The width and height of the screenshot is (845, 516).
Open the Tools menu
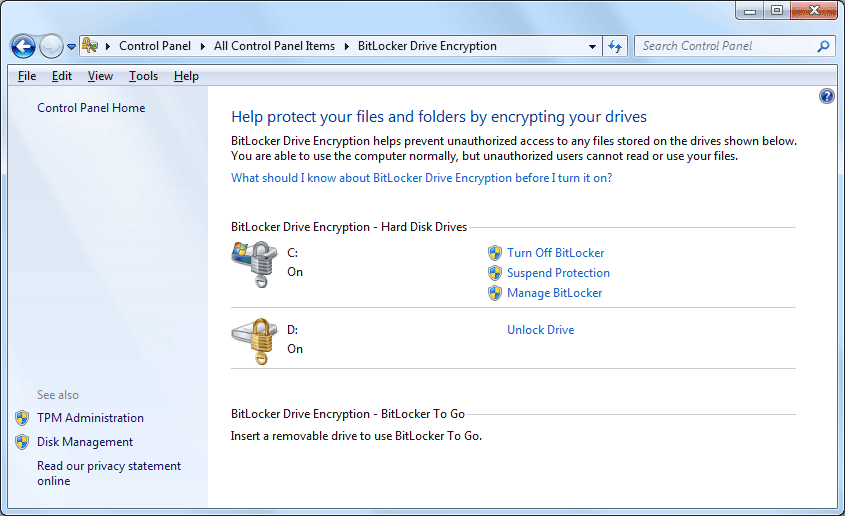click(143, 76)
